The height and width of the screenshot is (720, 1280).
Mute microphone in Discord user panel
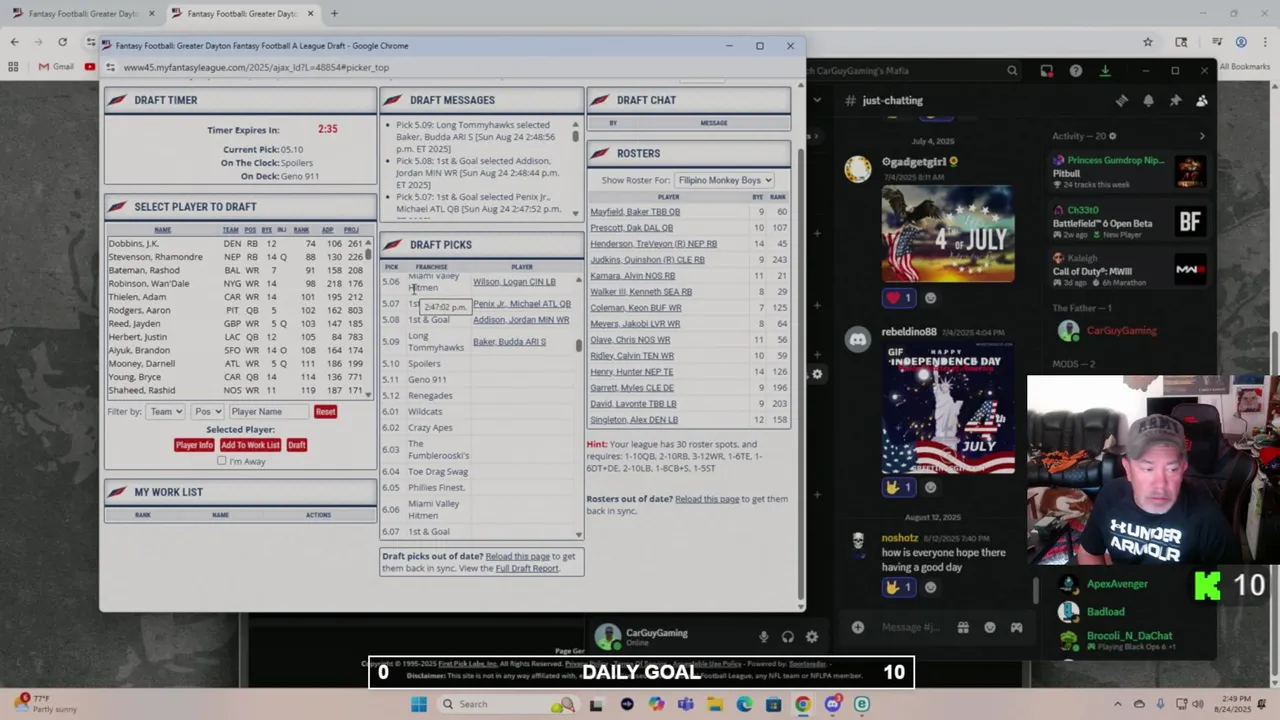[763, 637]
